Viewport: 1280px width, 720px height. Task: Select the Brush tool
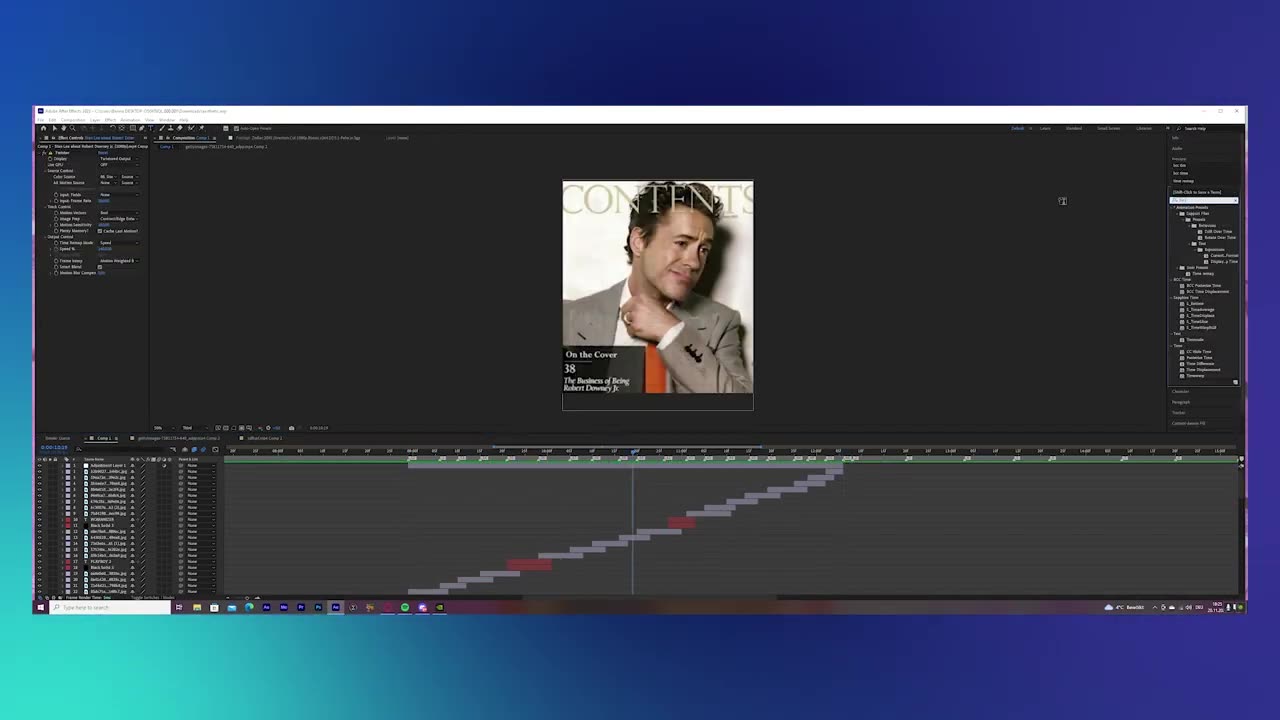(161, 128)
